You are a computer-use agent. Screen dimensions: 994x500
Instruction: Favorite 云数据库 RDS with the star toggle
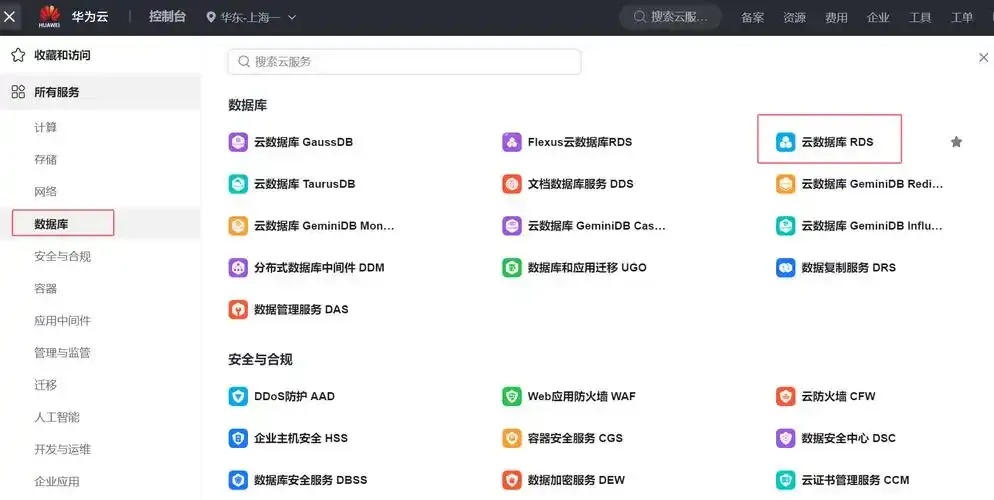tap(957, 142)
